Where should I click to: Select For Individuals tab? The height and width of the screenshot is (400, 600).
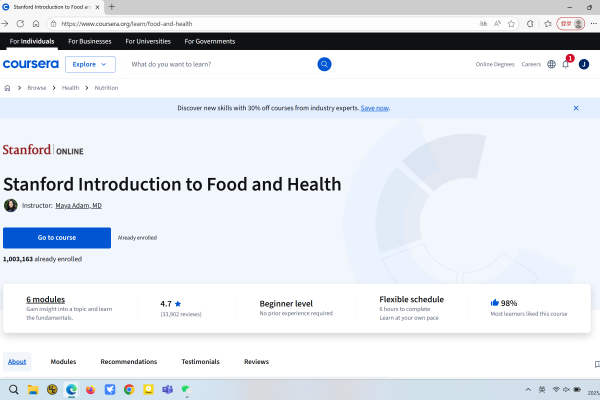[x=32, y=41]
